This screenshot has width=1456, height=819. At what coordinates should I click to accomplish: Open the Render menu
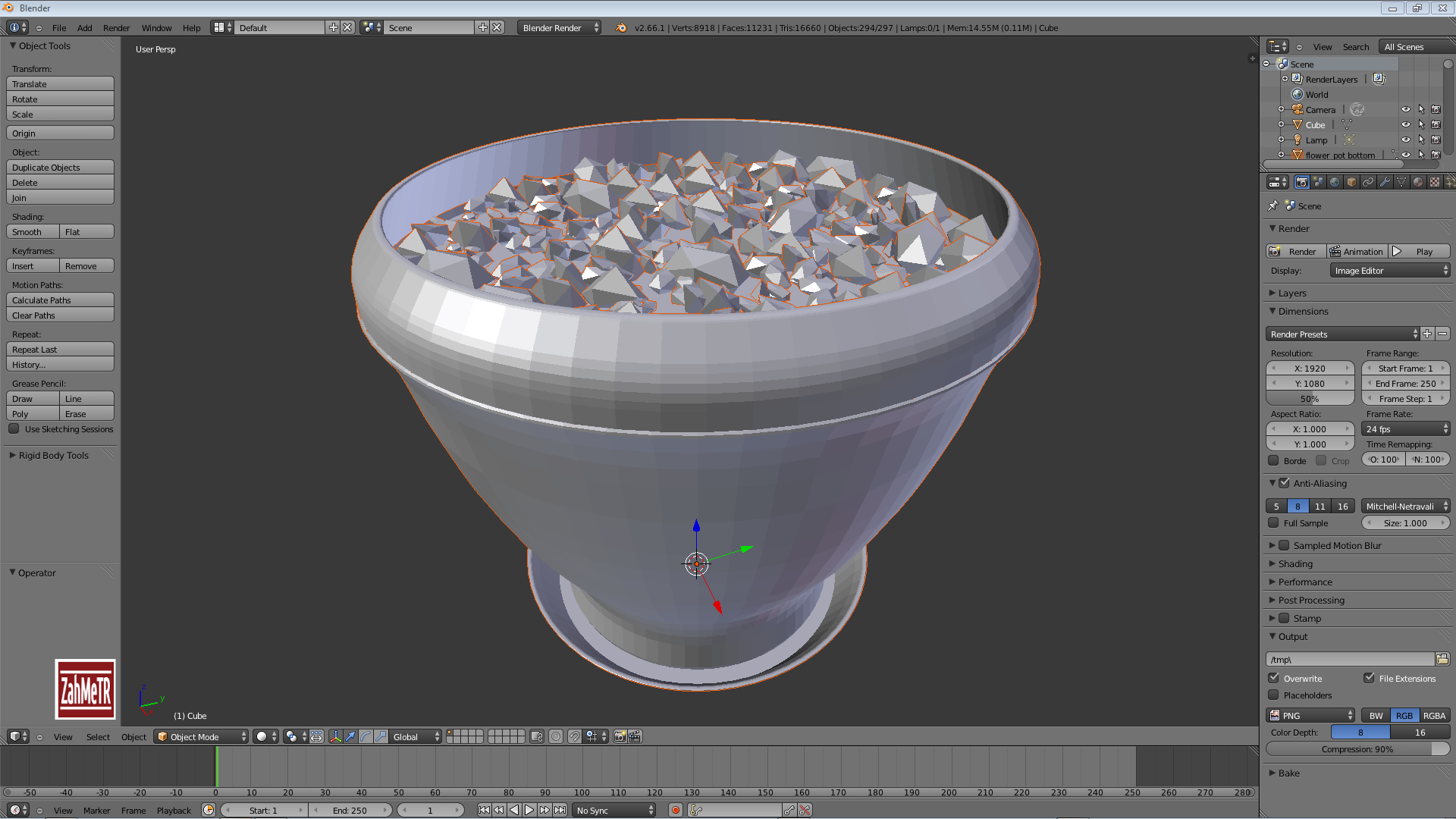116,27
